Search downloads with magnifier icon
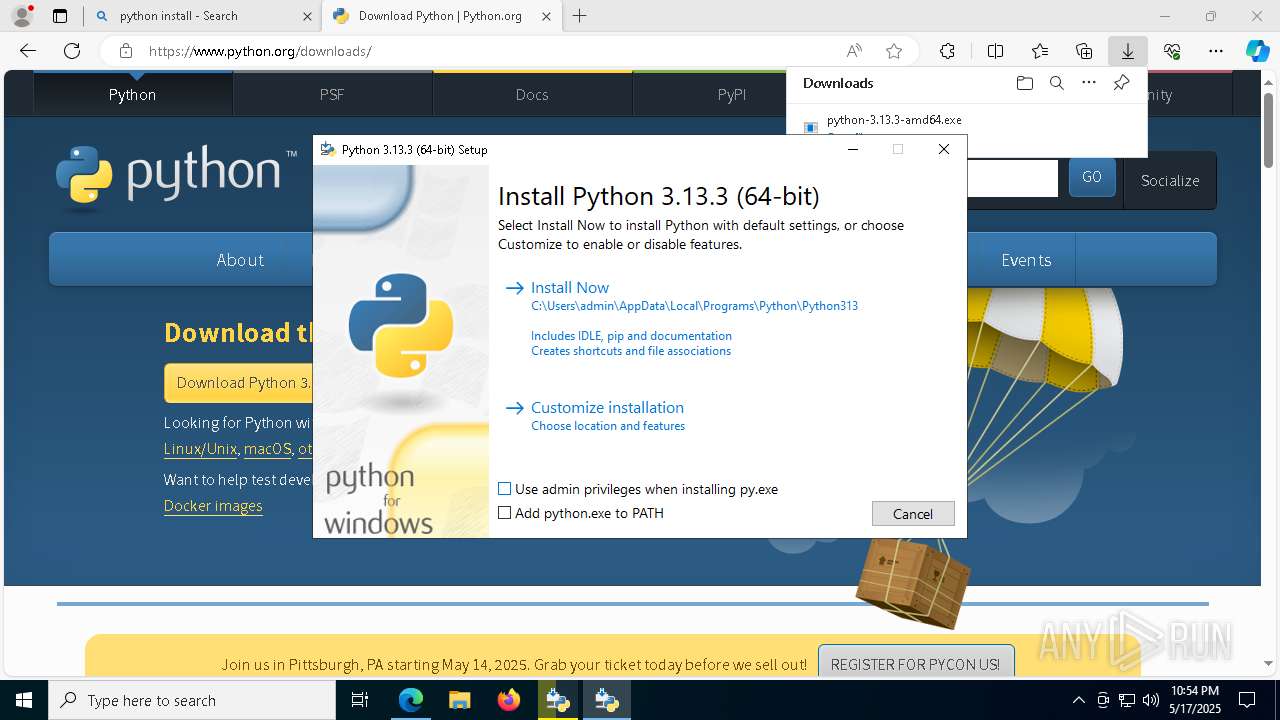 [x=1057, y=83]
